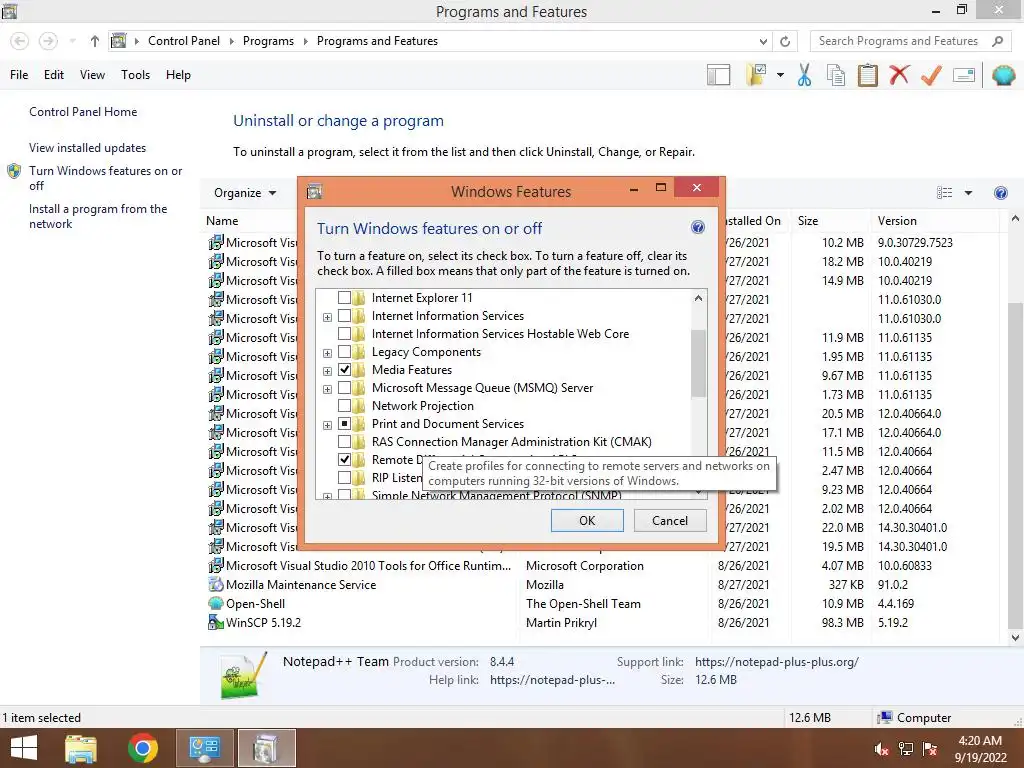Click the orange checkmark Properties icon
1024x768 pixels.
[x=931, y=75]
